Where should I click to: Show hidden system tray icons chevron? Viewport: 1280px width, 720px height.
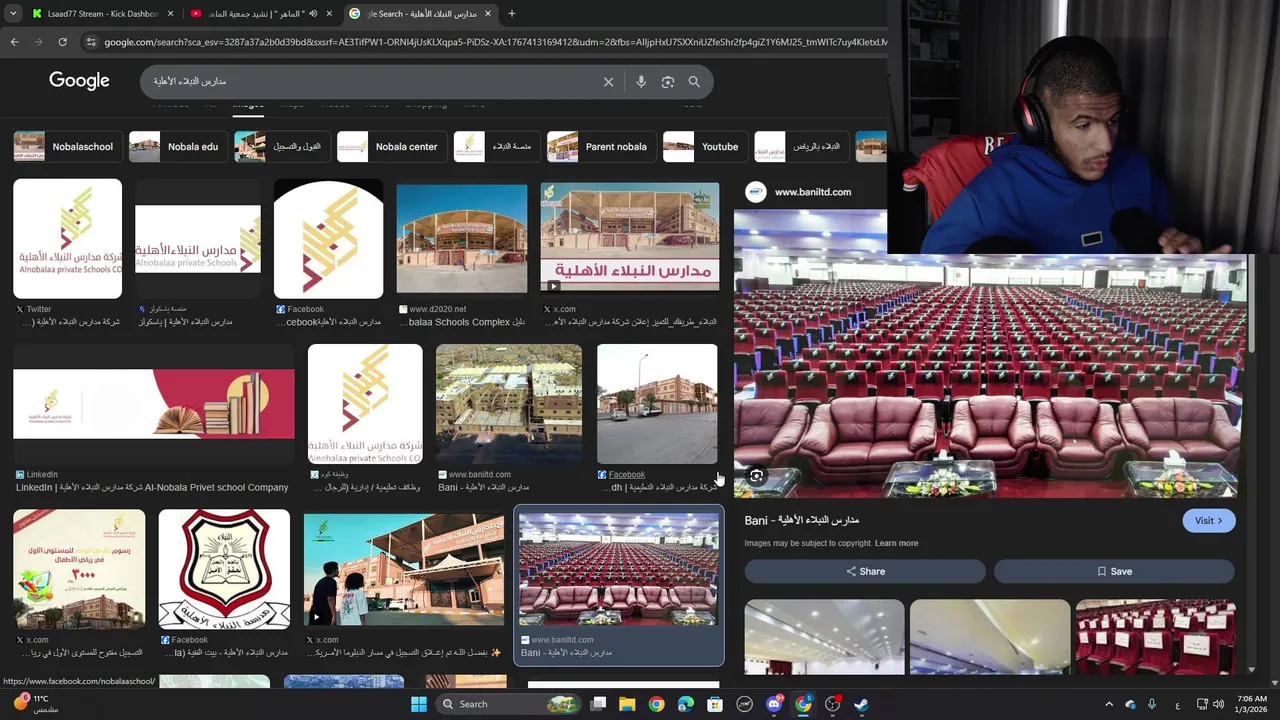1109,704
